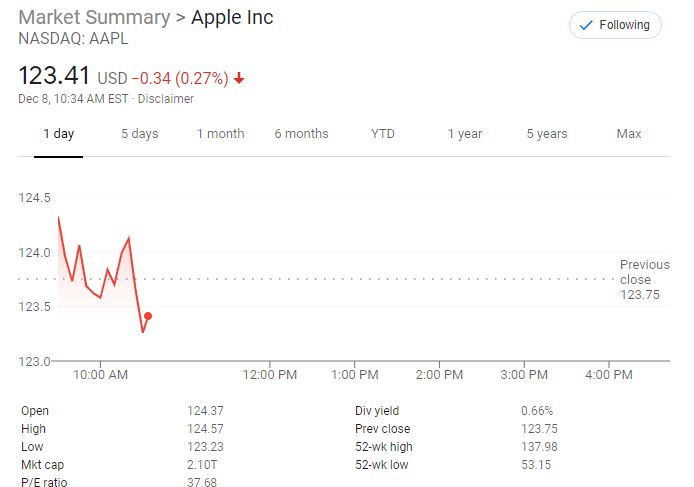Switch to the 5 days tab
This screenshot has height=487, width=694.
click(139, 134)
